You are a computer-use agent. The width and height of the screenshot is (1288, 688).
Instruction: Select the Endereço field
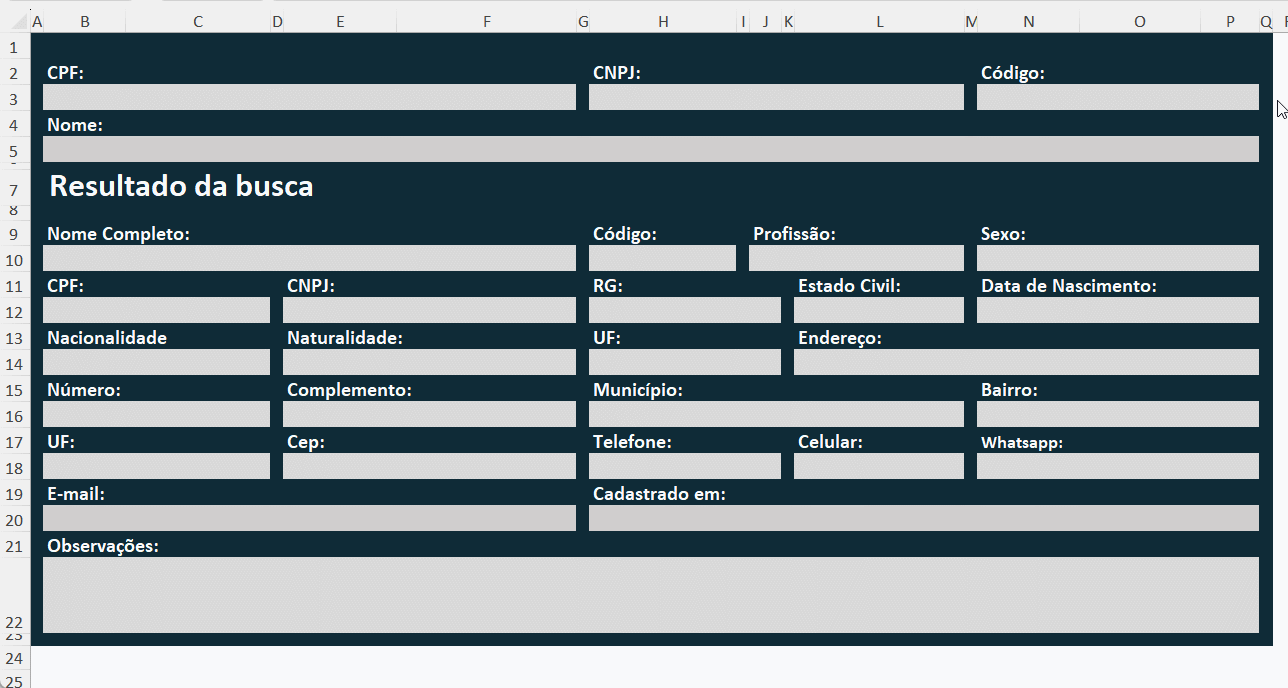[x=1026, y=362]
